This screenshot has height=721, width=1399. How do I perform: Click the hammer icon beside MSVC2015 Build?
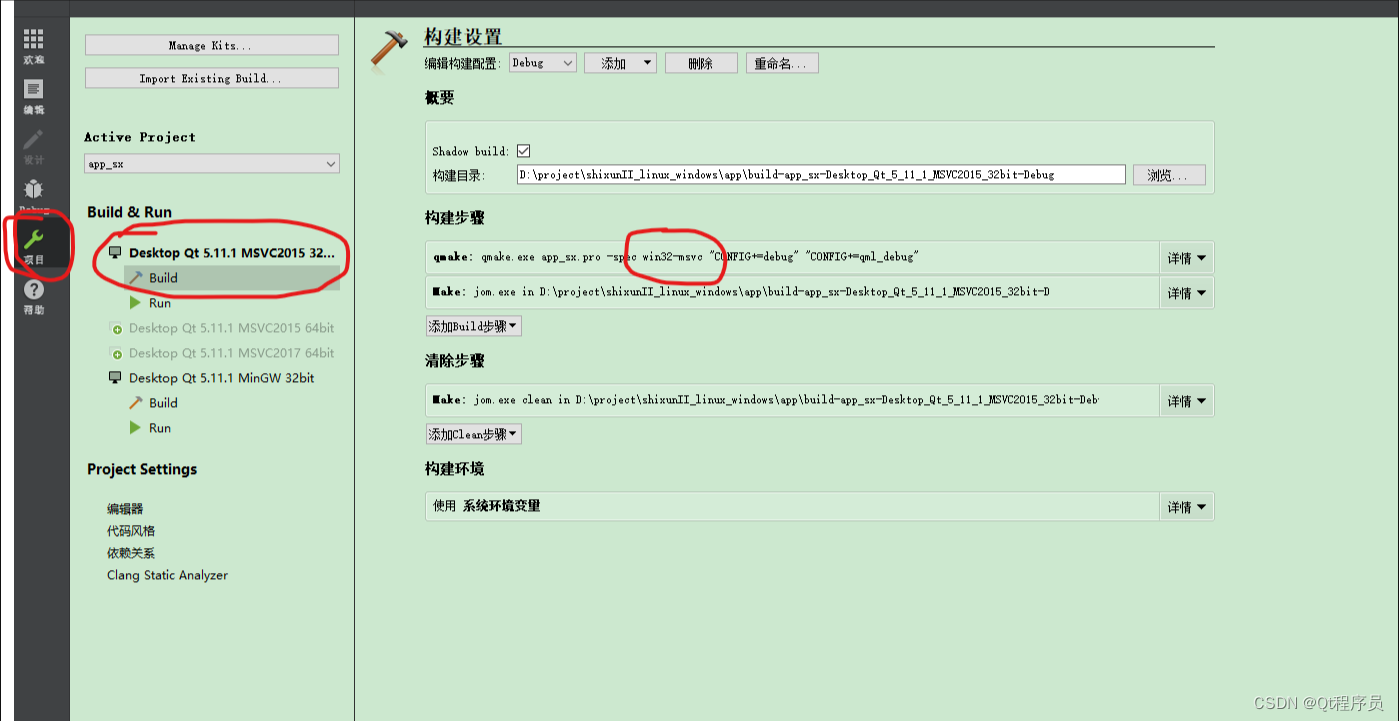click(x=136, y=278)
